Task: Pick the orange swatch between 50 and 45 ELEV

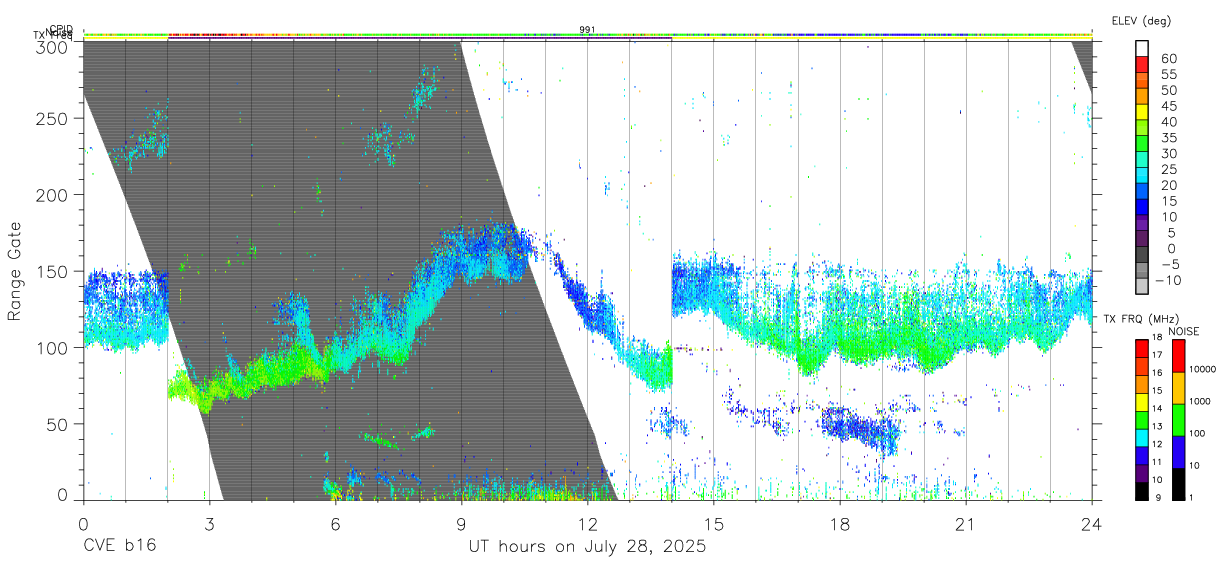Action: coord(1142,96)
